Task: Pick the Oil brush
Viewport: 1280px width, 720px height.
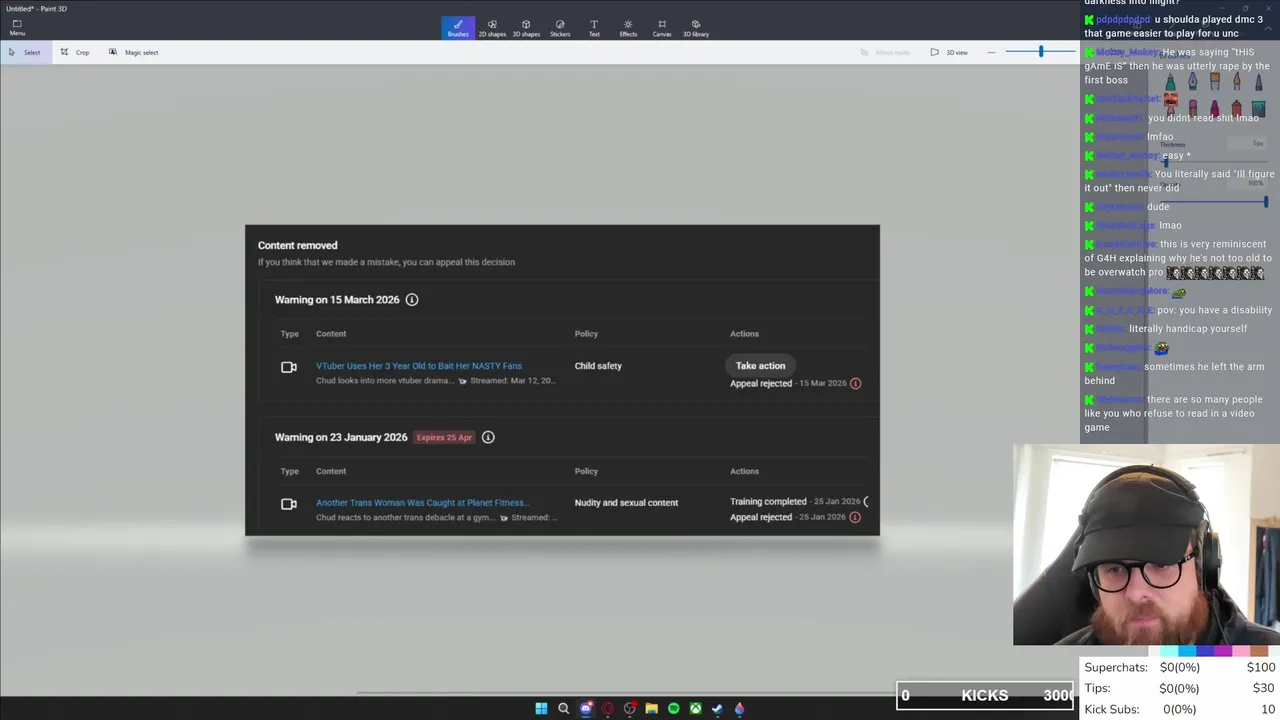Action: point(1215,82)
